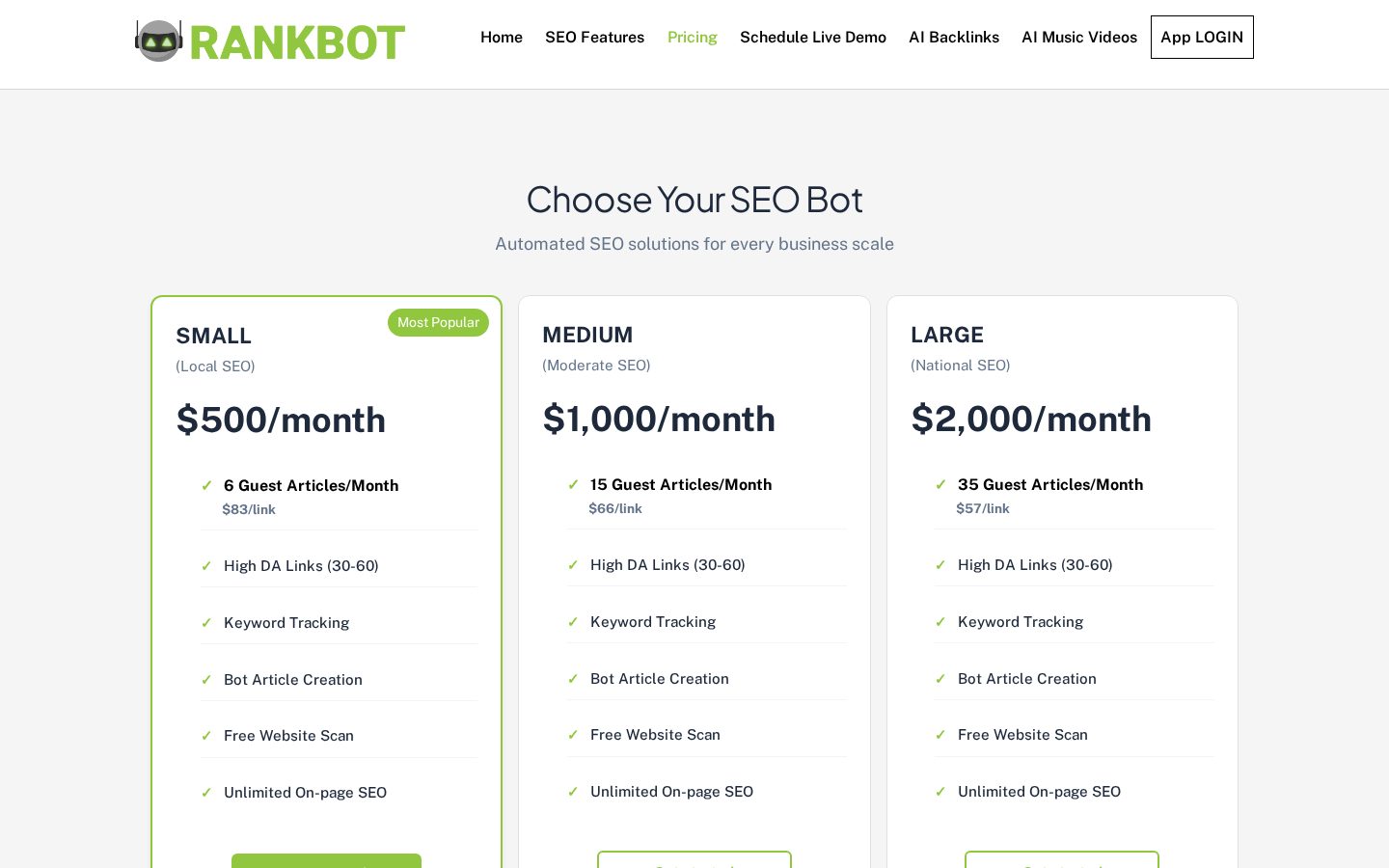Select the Pricing menu item
1389x868 pixels.
pos(693,37)
